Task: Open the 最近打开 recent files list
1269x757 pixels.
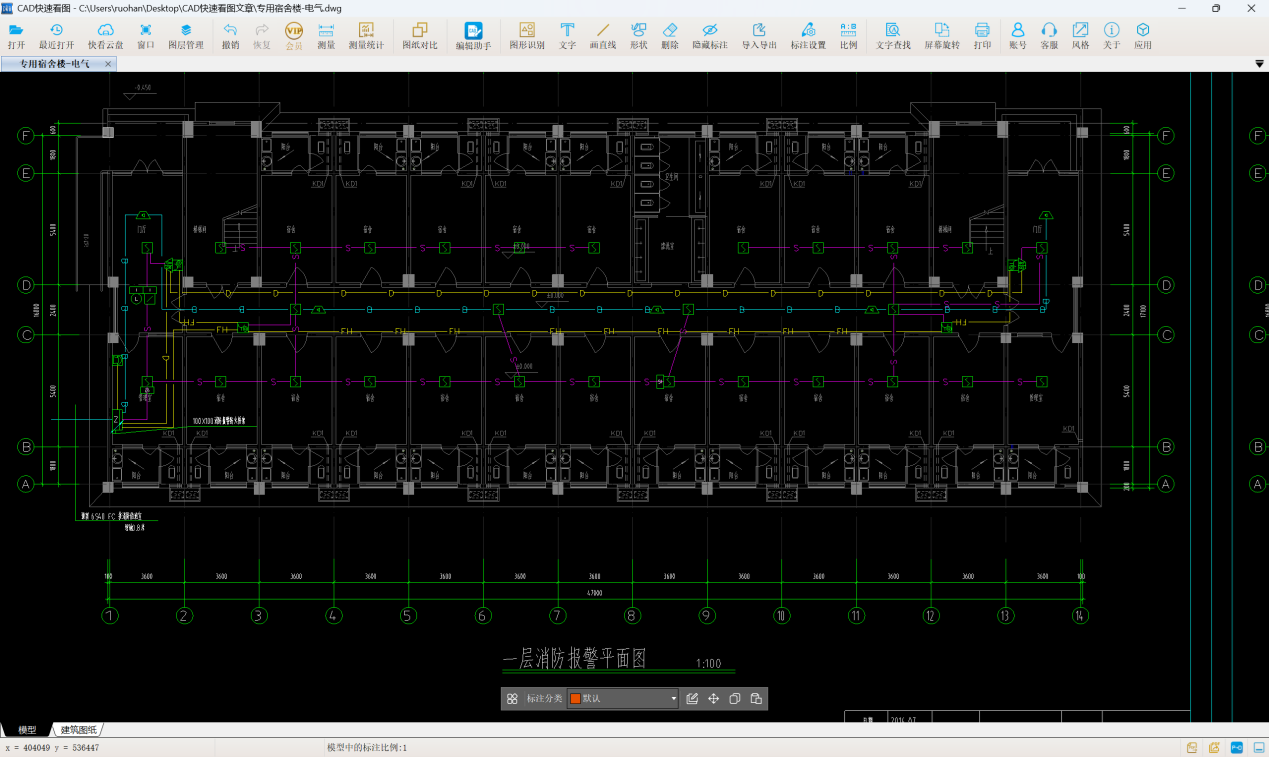Action: click(x=56, y=36)
